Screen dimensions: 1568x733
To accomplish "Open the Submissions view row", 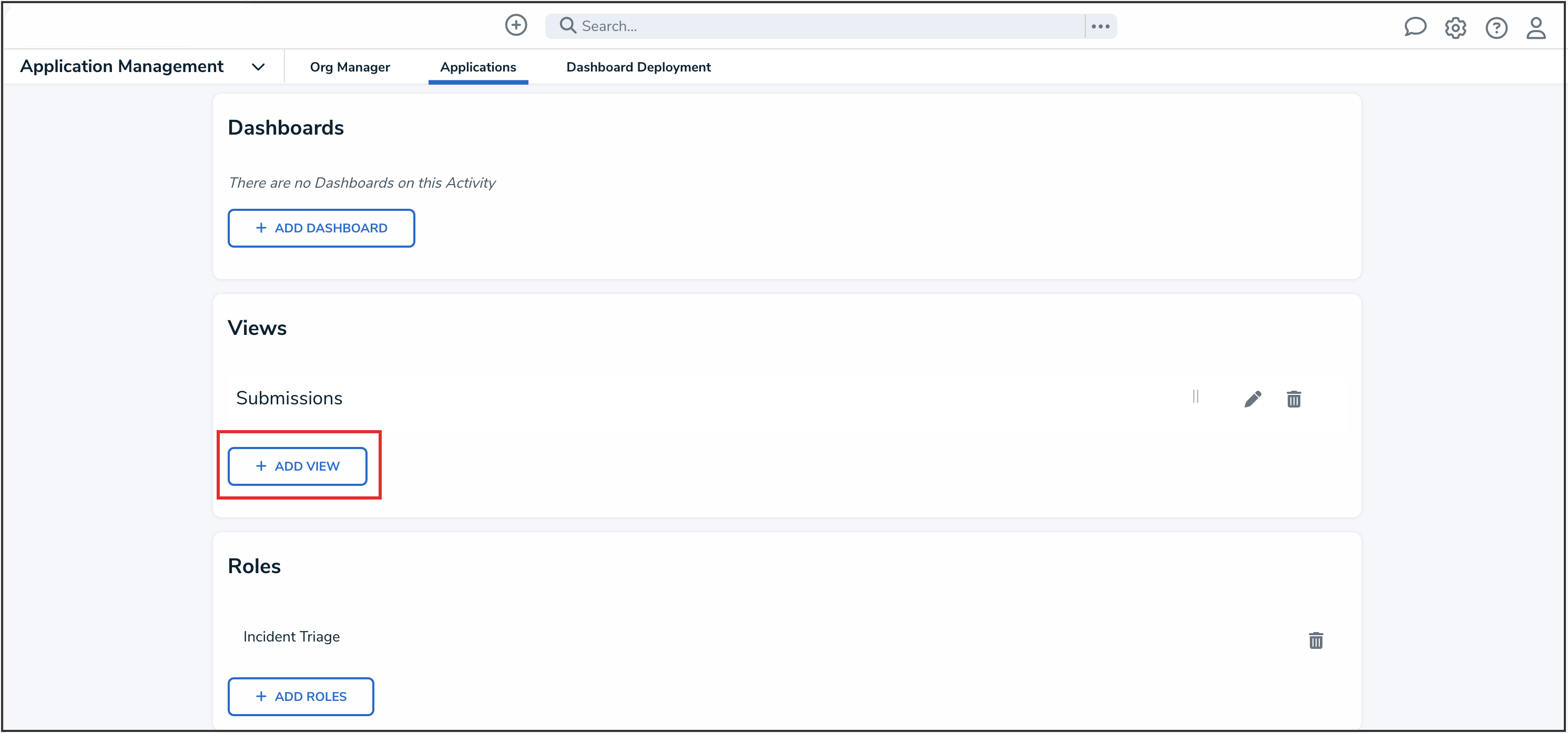I will pyautogui.click(x=289, y=398).
